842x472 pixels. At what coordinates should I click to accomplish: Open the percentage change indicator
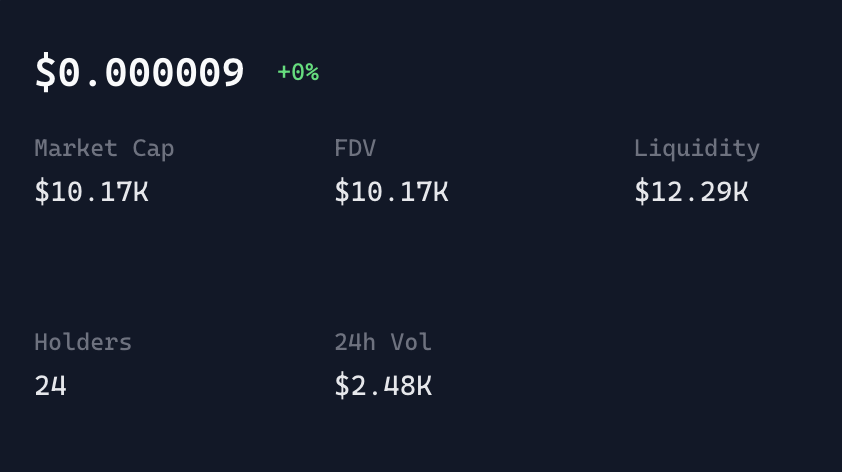298,72
